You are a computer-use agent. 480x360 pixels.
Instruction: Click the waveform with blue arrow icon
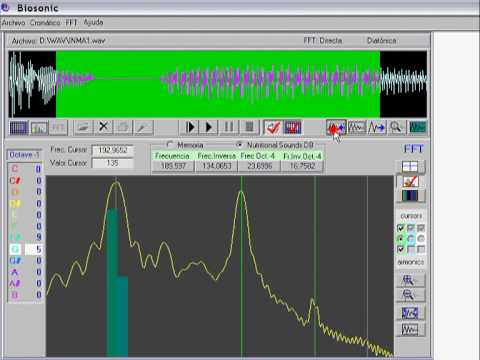[x=377, y=127]
